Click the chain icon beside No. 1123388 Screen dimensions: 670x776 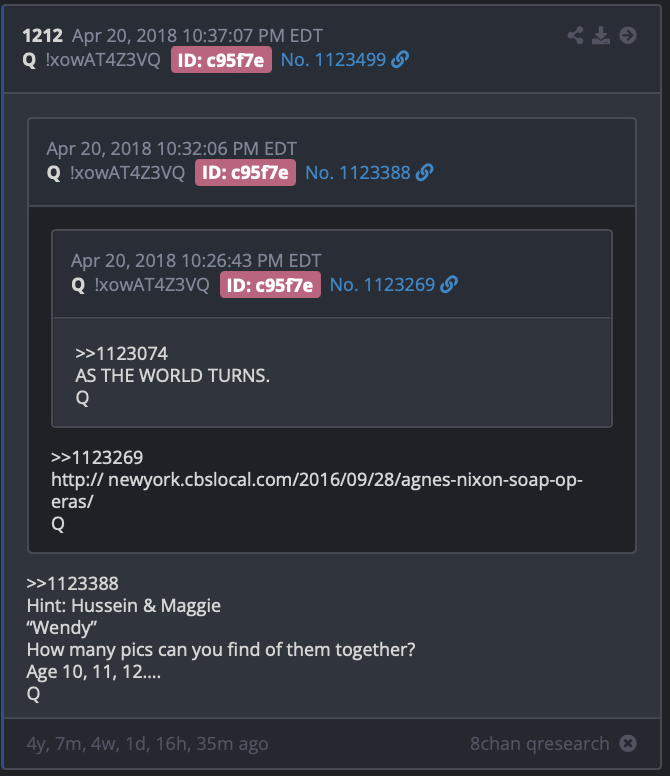coord(425,172)
